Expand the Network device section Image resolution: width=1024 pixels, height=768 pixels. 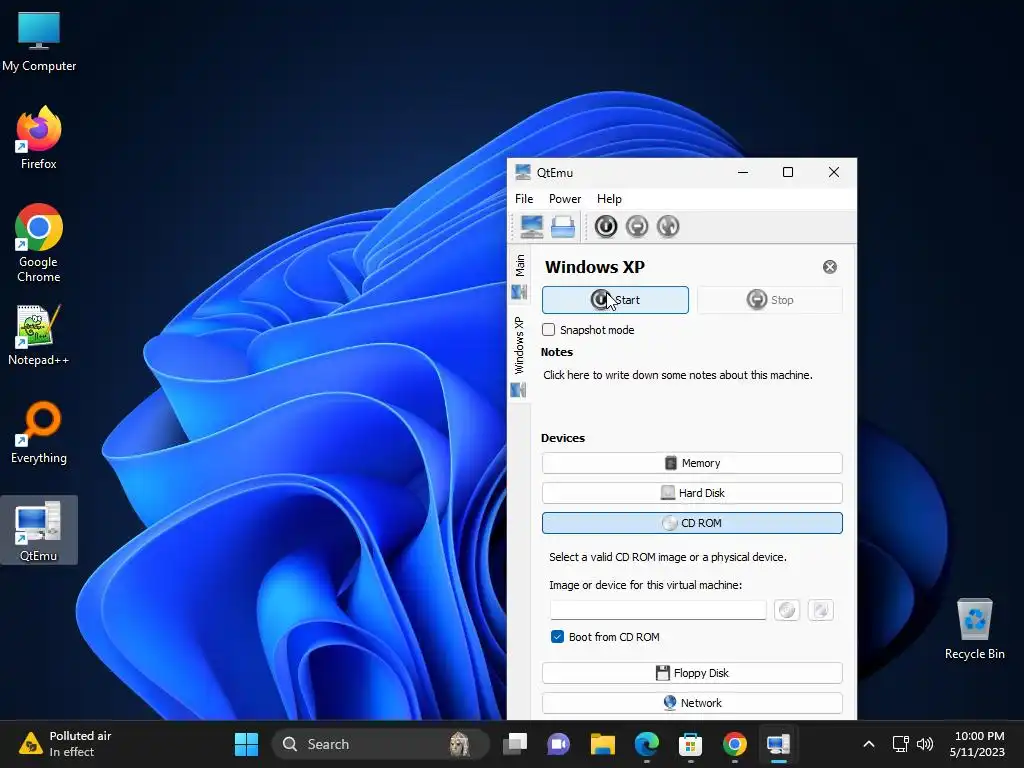pyautogui.click(x=692, y=703)
